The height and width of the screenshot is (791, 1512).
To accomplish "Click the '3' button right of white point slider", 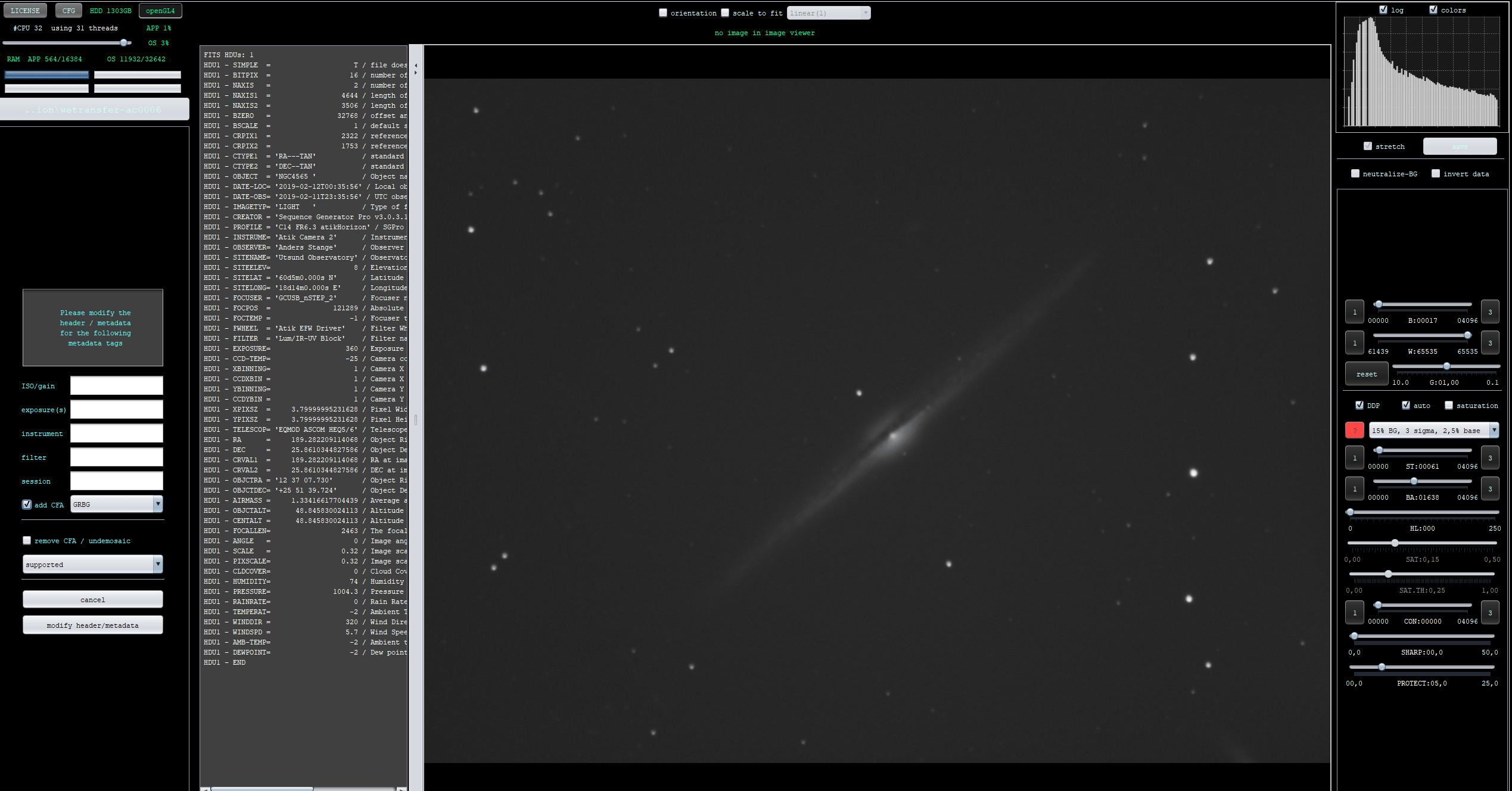I will pyautogui.click(x=1489, y=342).
